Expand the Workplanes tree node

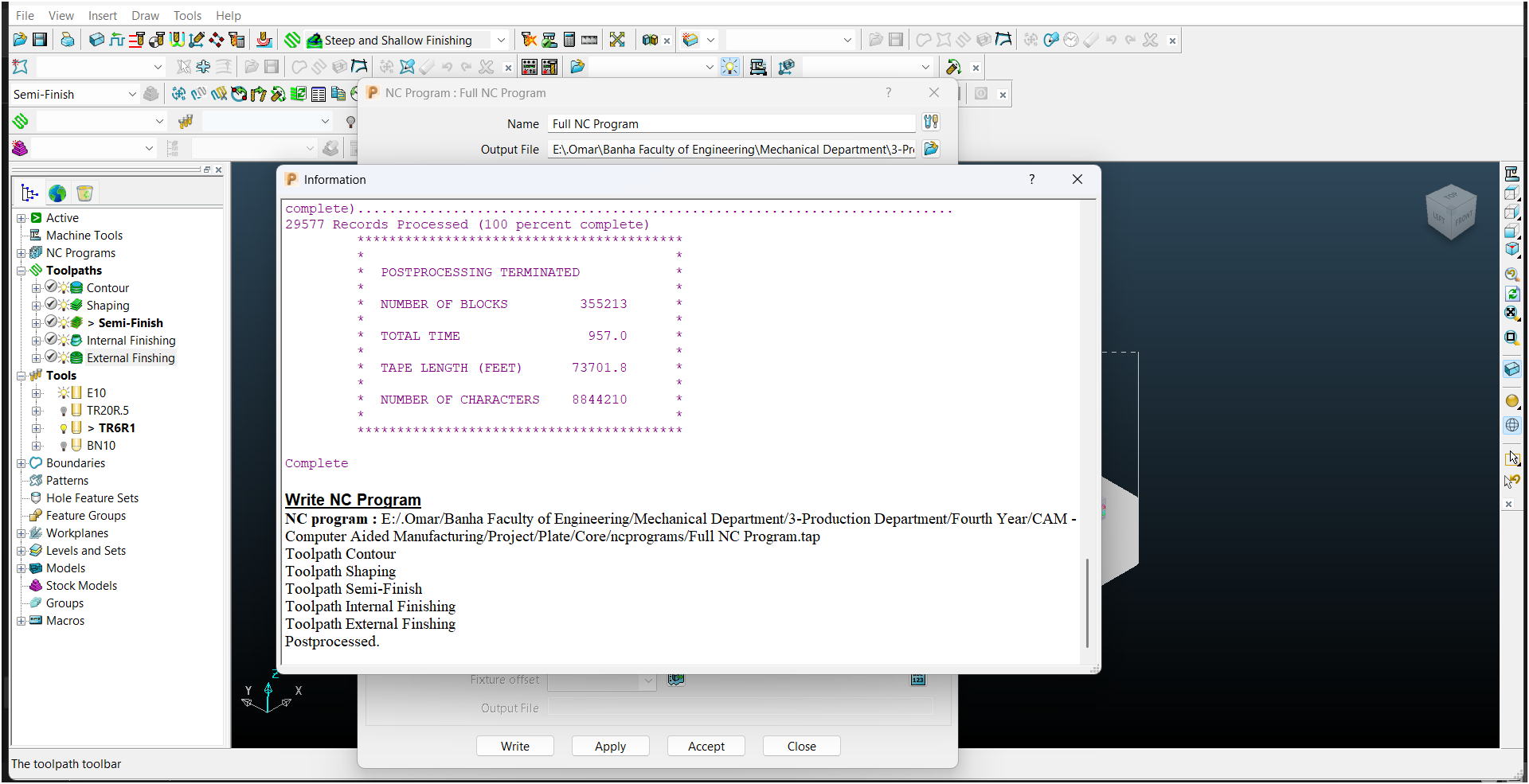coord(22,533)
